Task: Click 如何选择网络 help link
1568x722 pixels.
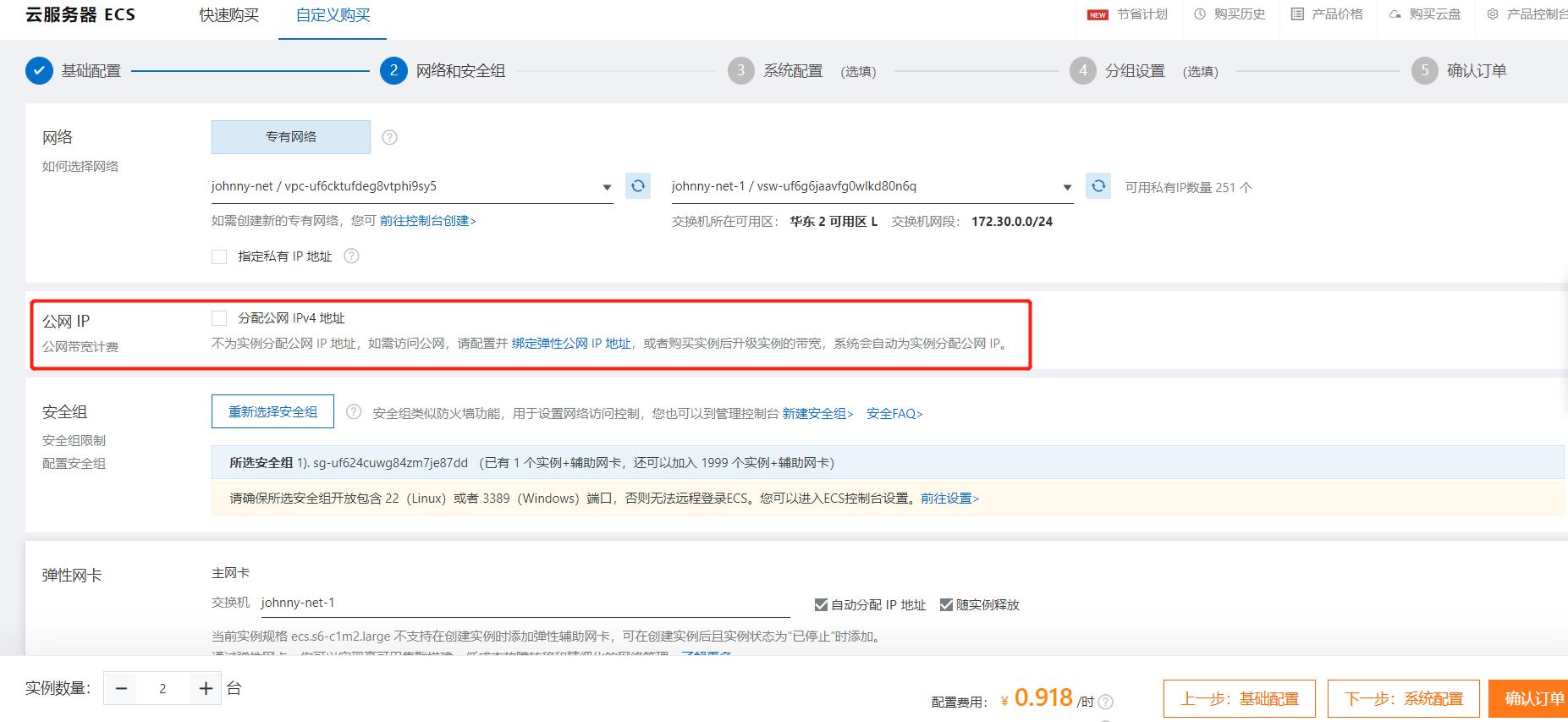Action: click(80, 167)
